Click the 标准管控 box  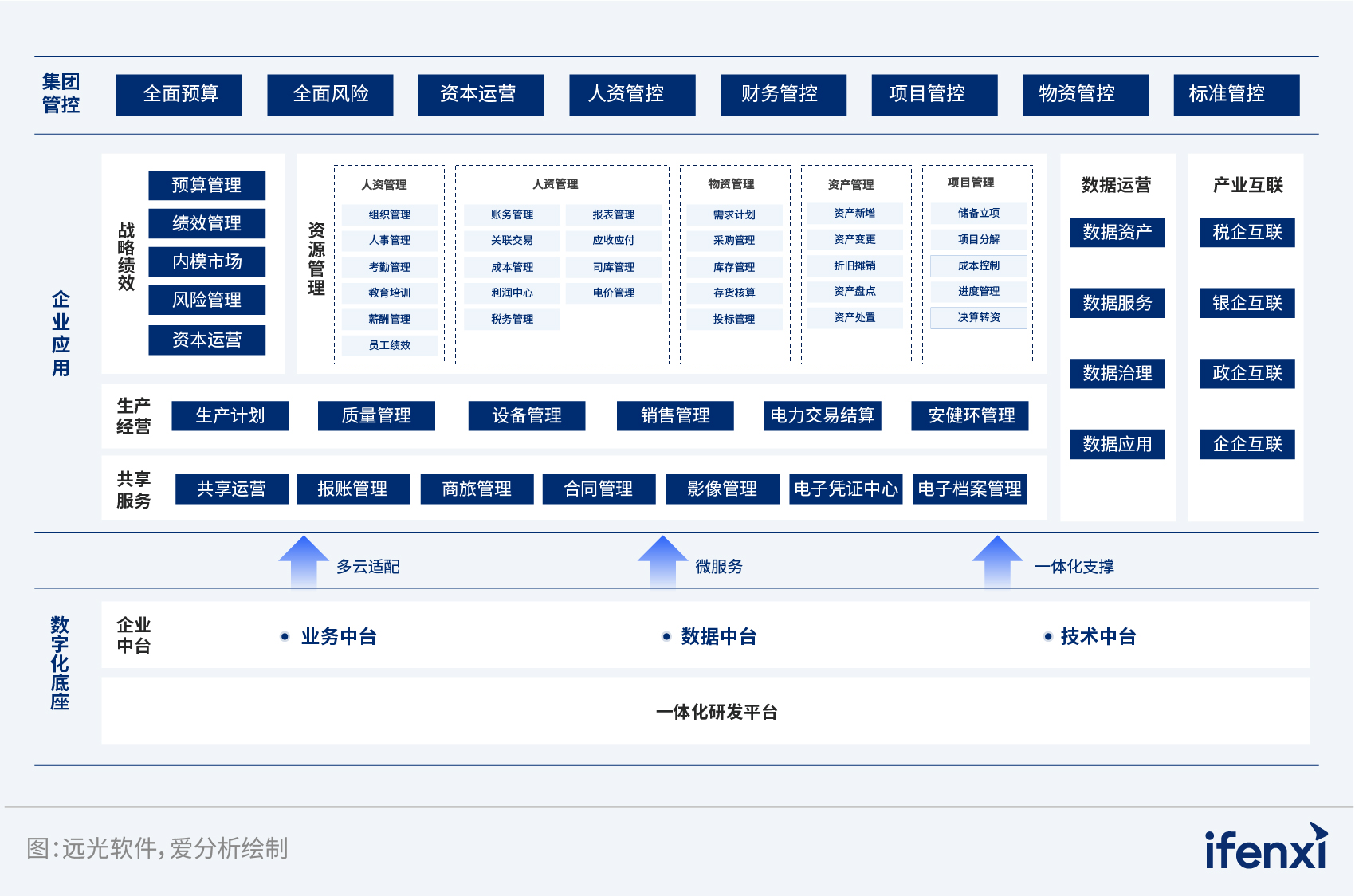[1236, 95]
